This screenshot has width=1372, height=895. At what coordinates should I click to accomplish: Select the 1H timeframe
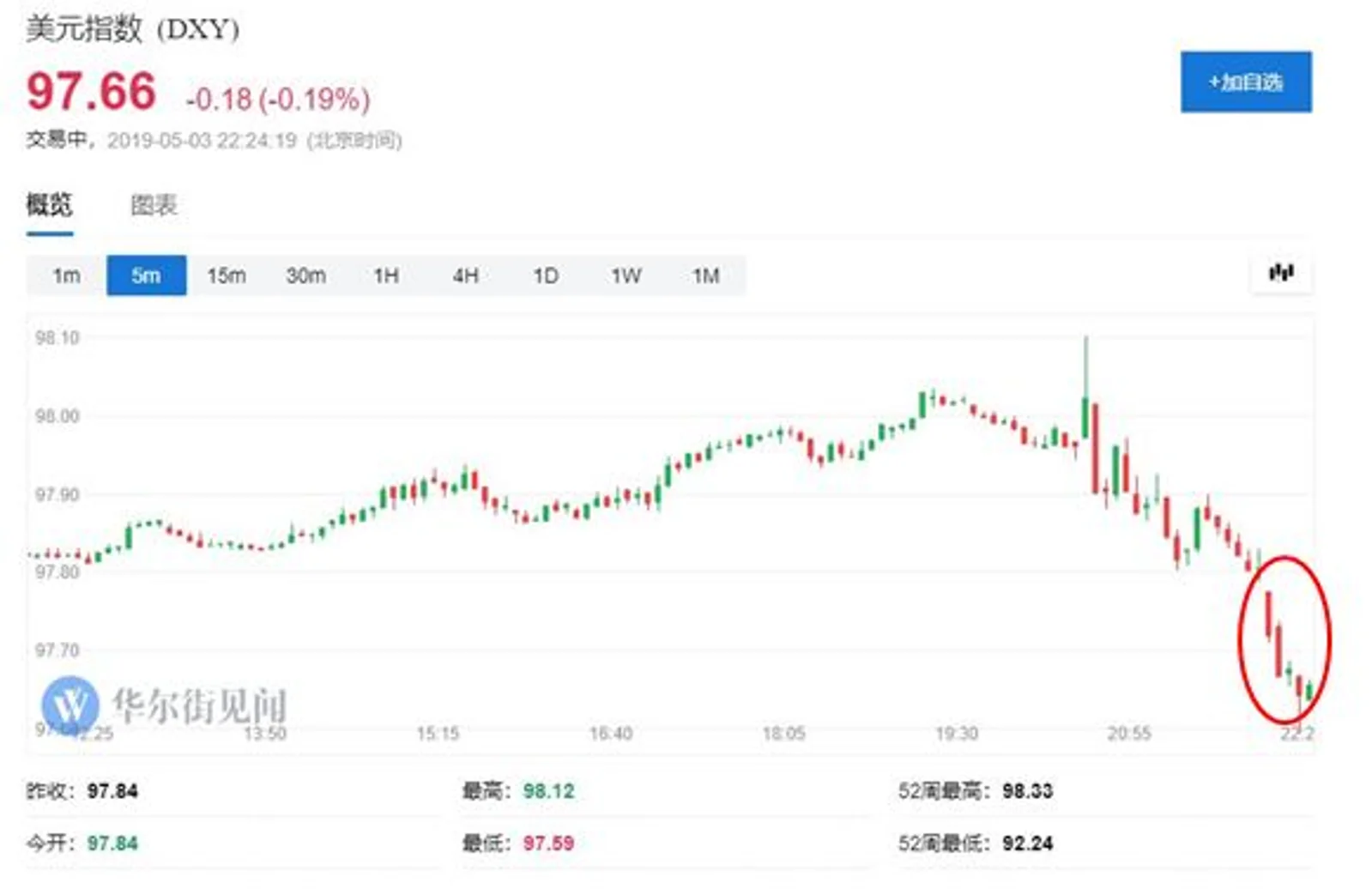tap(386, 275)
